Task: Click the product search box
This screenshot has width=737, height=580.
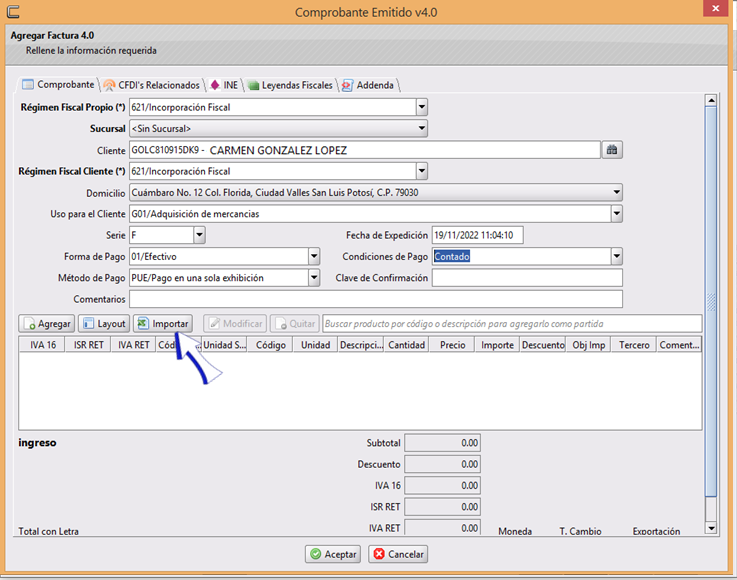Action: pyautogui.click(x=512, y=323)
